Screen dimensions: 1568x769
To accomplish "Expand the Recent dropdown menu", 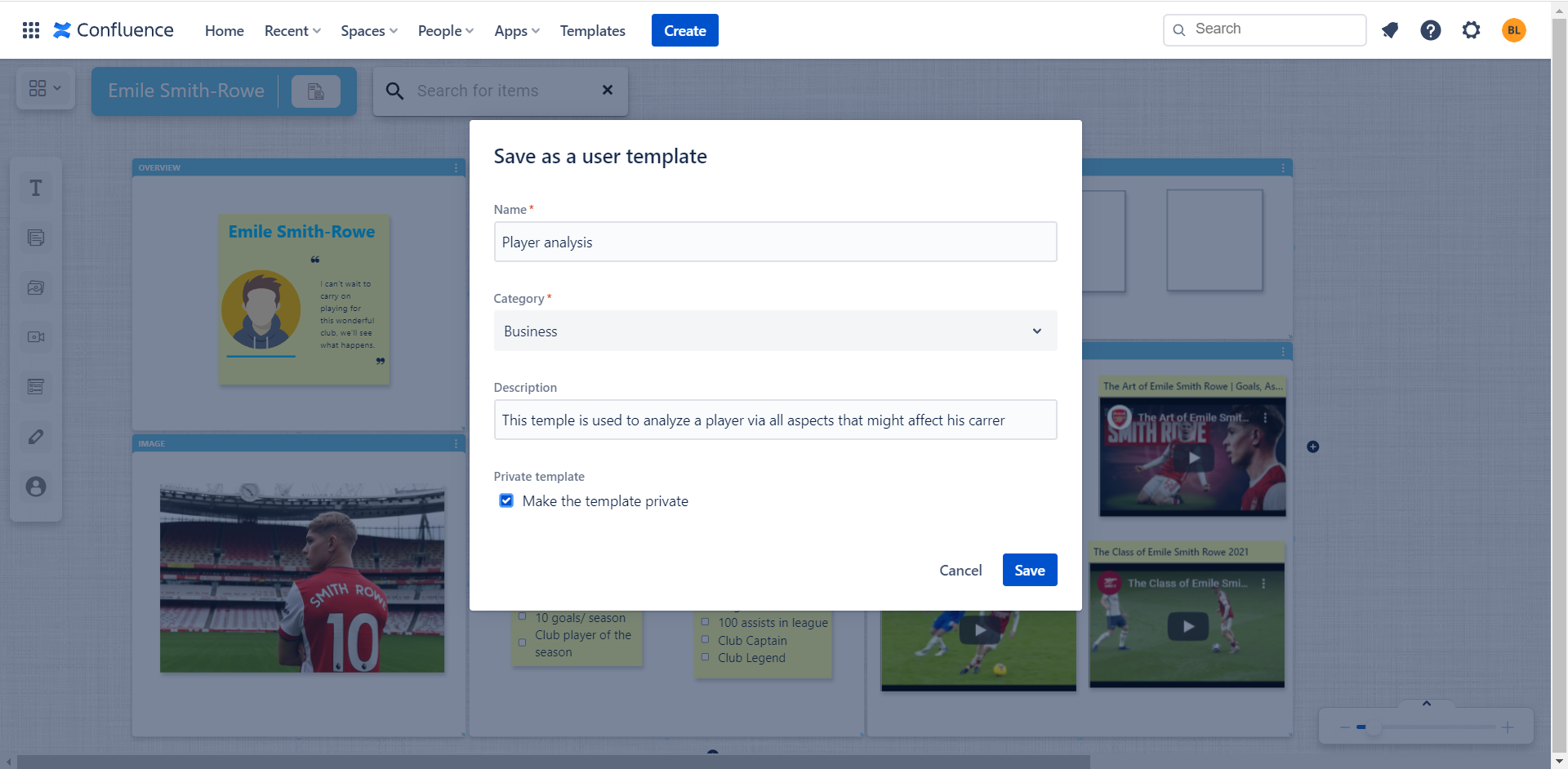I will point(292,31).
